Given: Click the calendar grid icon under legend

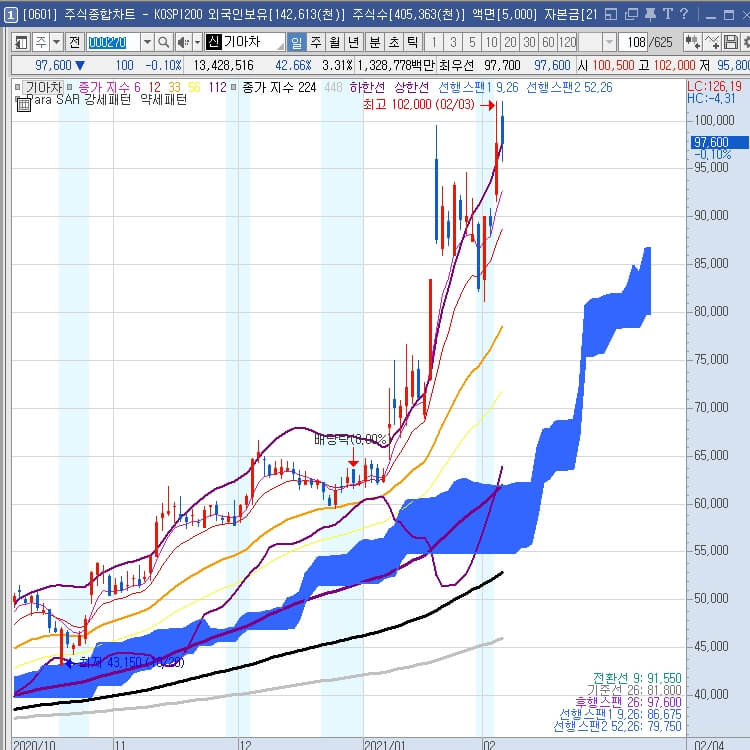Looking at the screenshot, I should pyautogui.click(x=23, y=104).
